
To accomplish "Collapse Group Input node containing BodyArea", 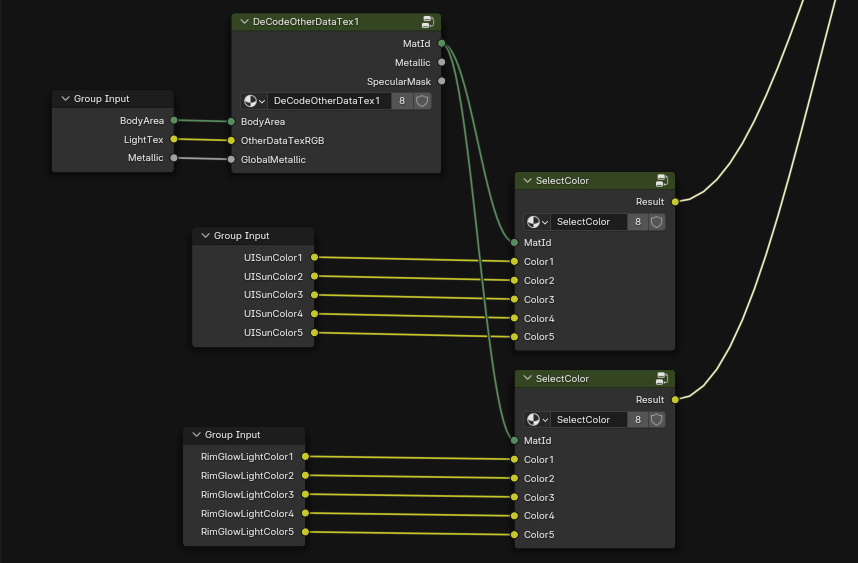I will click(x=65, y=99).
